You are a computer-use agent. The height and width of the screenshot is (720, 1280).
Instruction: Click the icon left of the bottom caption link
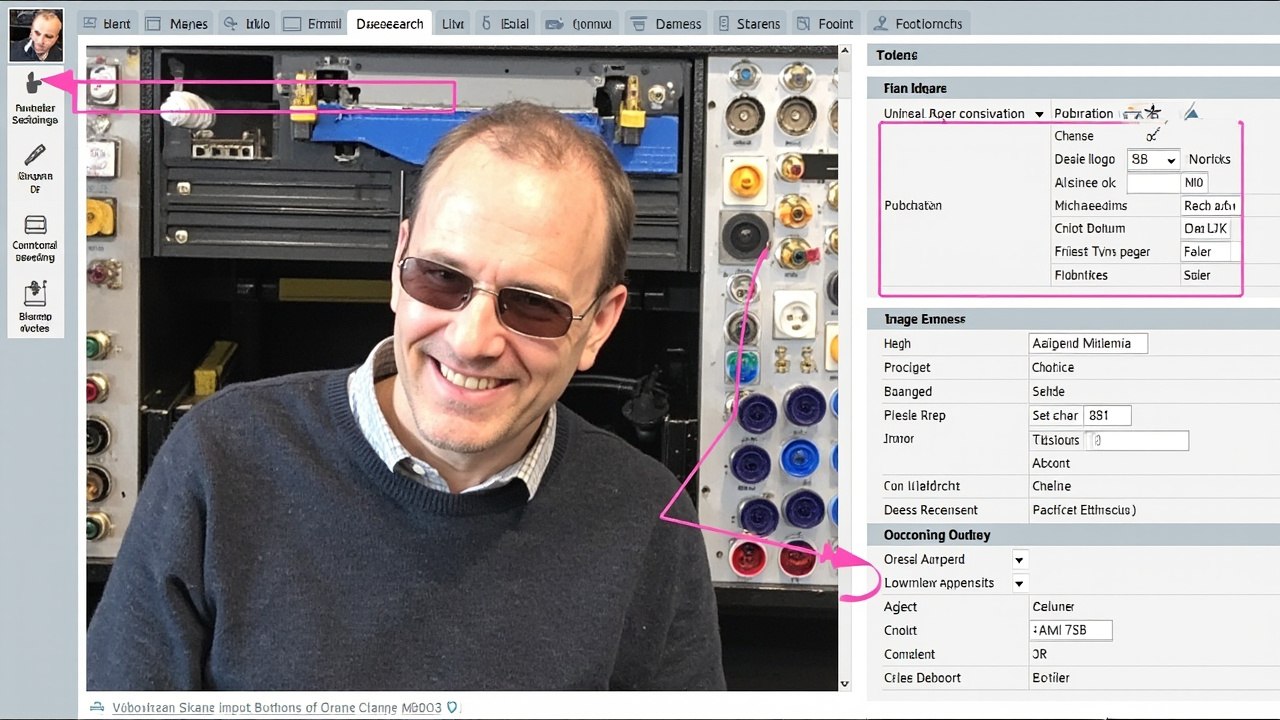[x=97, y=707]
